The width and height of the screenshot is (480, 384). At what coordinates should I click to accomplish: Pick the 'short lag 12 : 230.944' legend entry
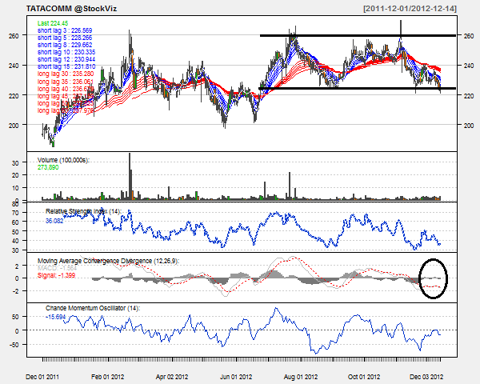coord(66,59)
